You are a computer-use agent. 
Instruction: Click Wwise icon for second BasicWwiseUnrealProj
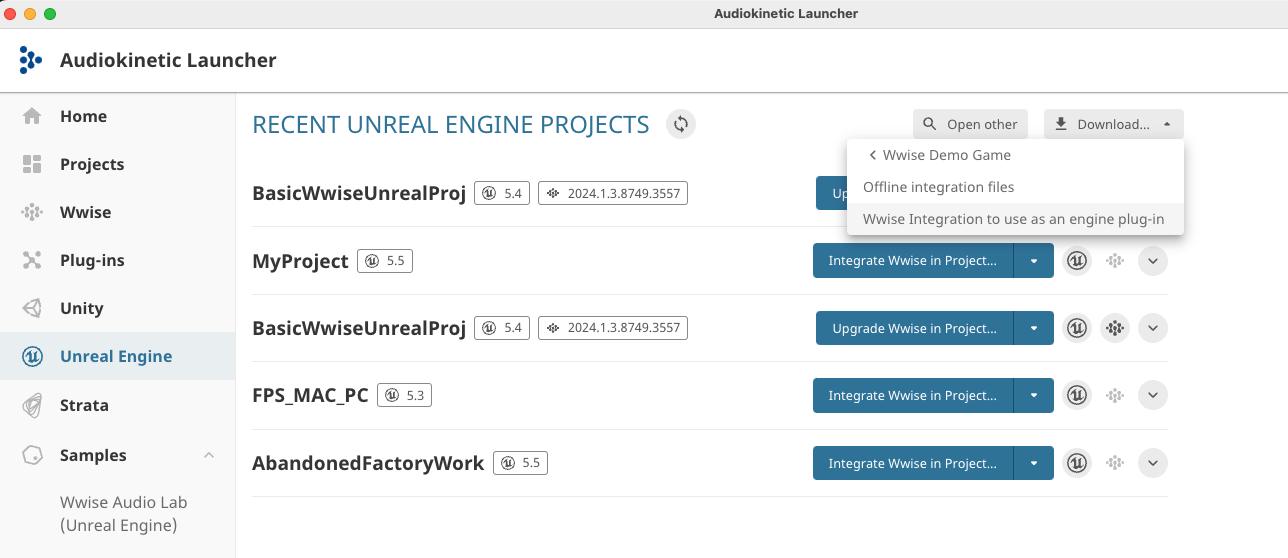[x=1115, y=328]
